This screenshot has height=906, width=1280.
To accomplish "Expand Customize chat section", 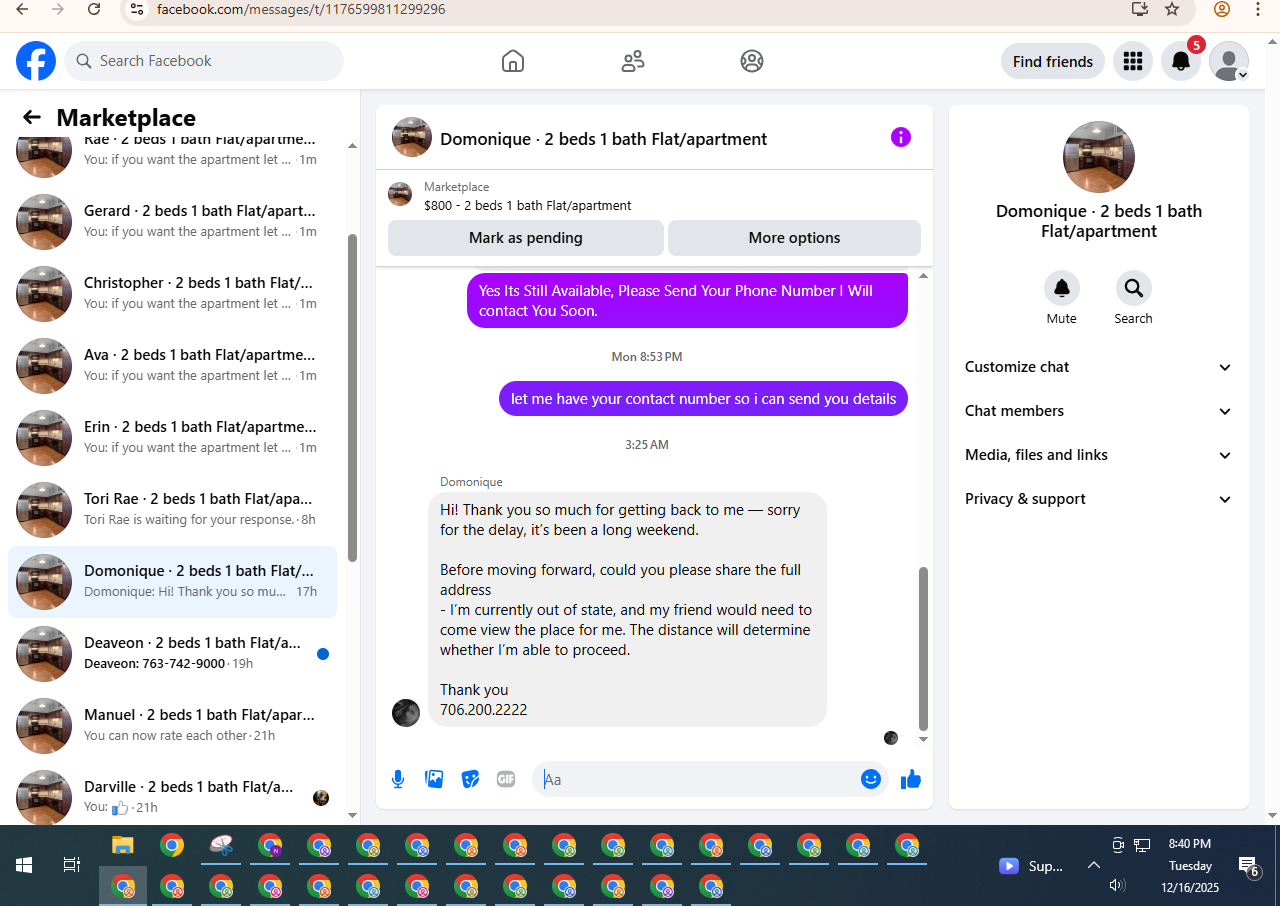I will coord(1099,367).
